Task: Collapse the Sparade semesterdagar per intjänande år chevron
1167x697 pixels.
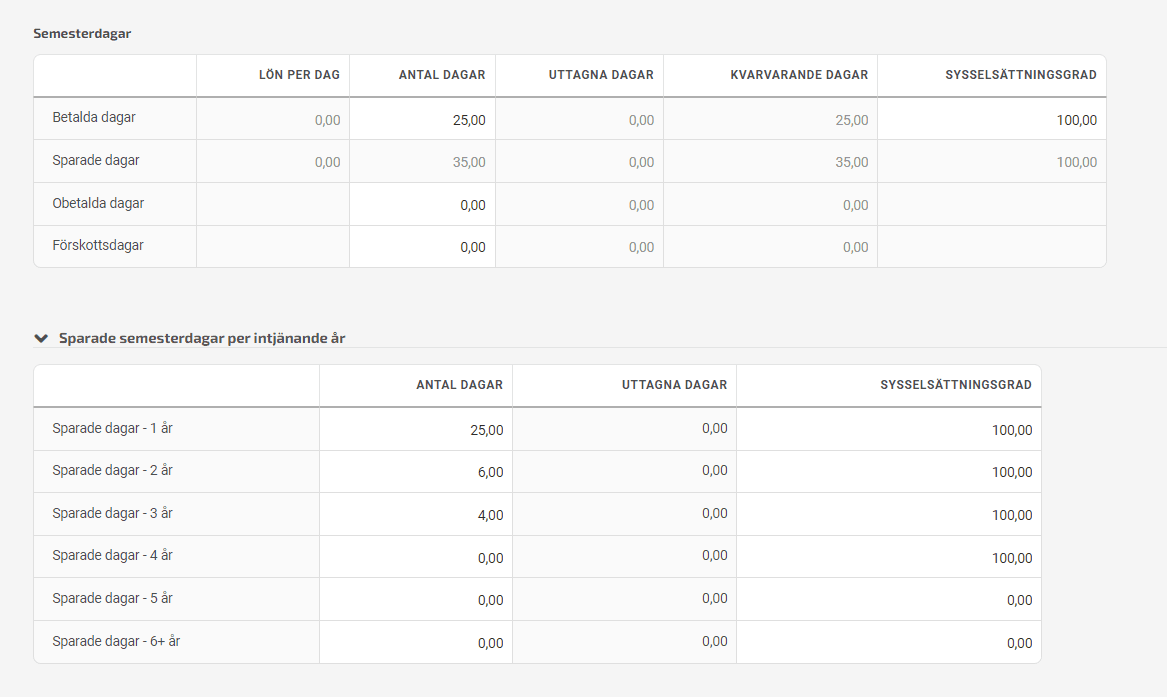Action: click(41, 339)
